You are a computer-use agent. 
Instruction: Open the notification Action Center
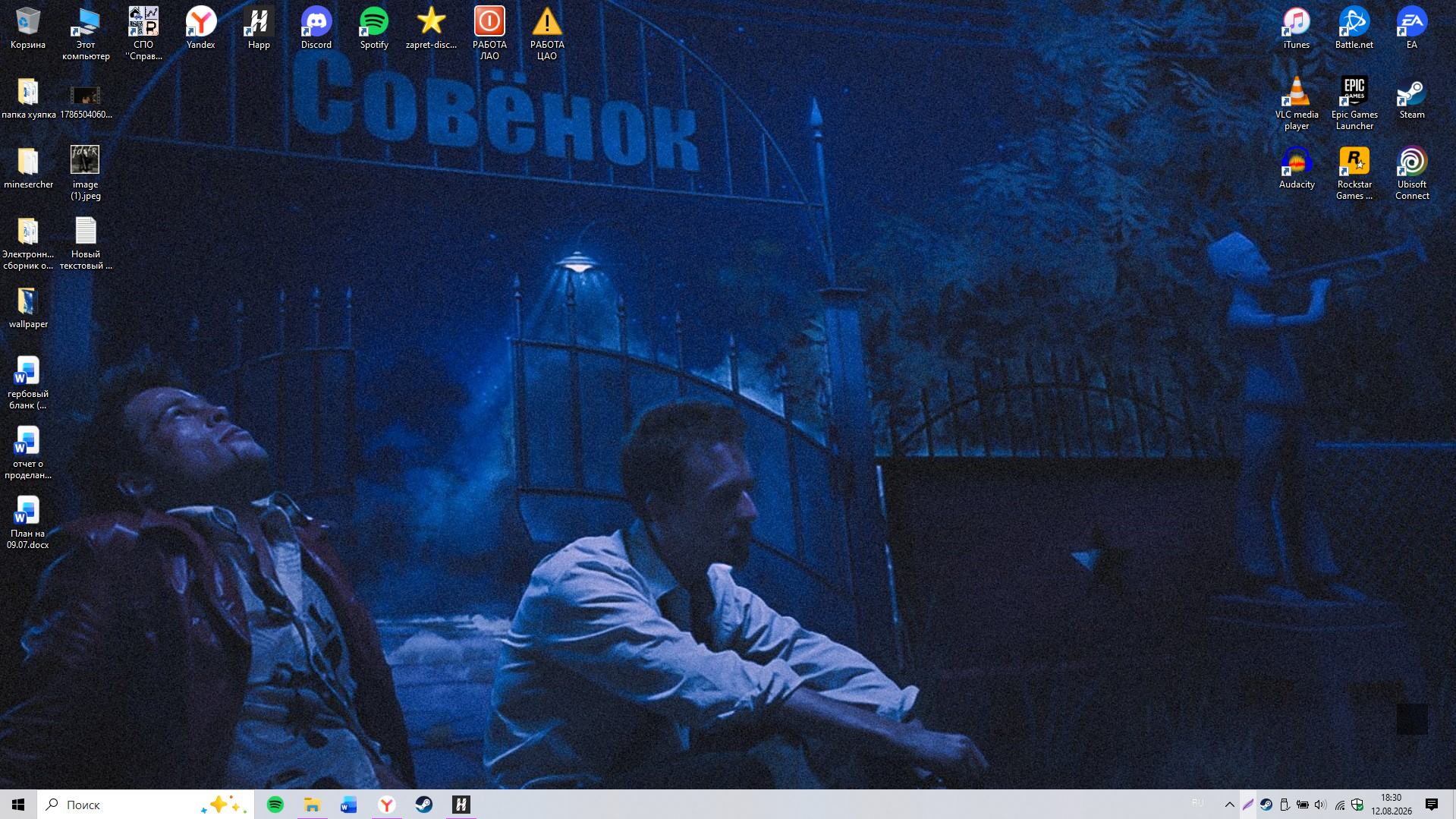coord(1432,805)
